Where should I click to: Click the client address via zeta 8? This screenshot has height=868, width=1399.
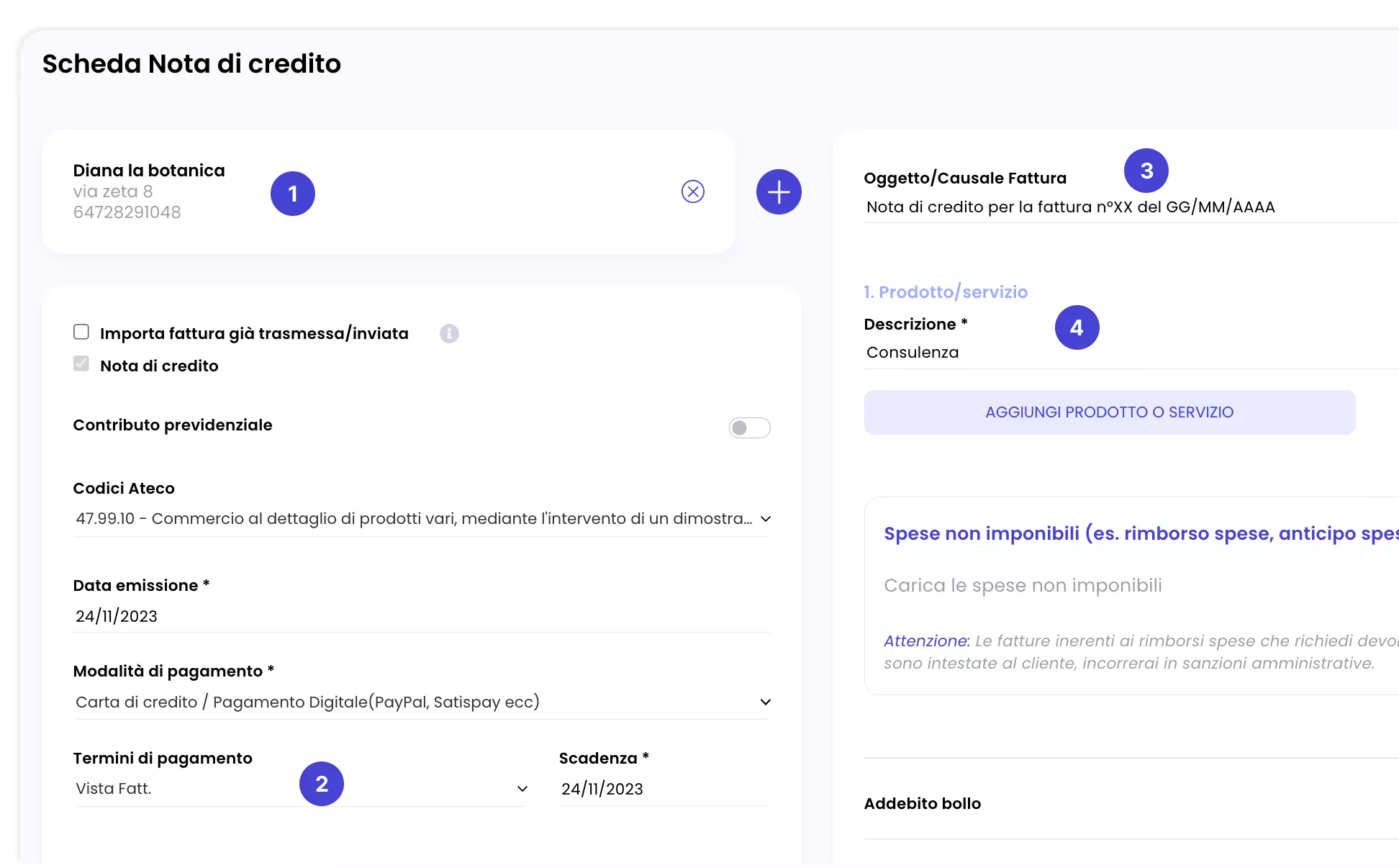(x=113, y=191)
